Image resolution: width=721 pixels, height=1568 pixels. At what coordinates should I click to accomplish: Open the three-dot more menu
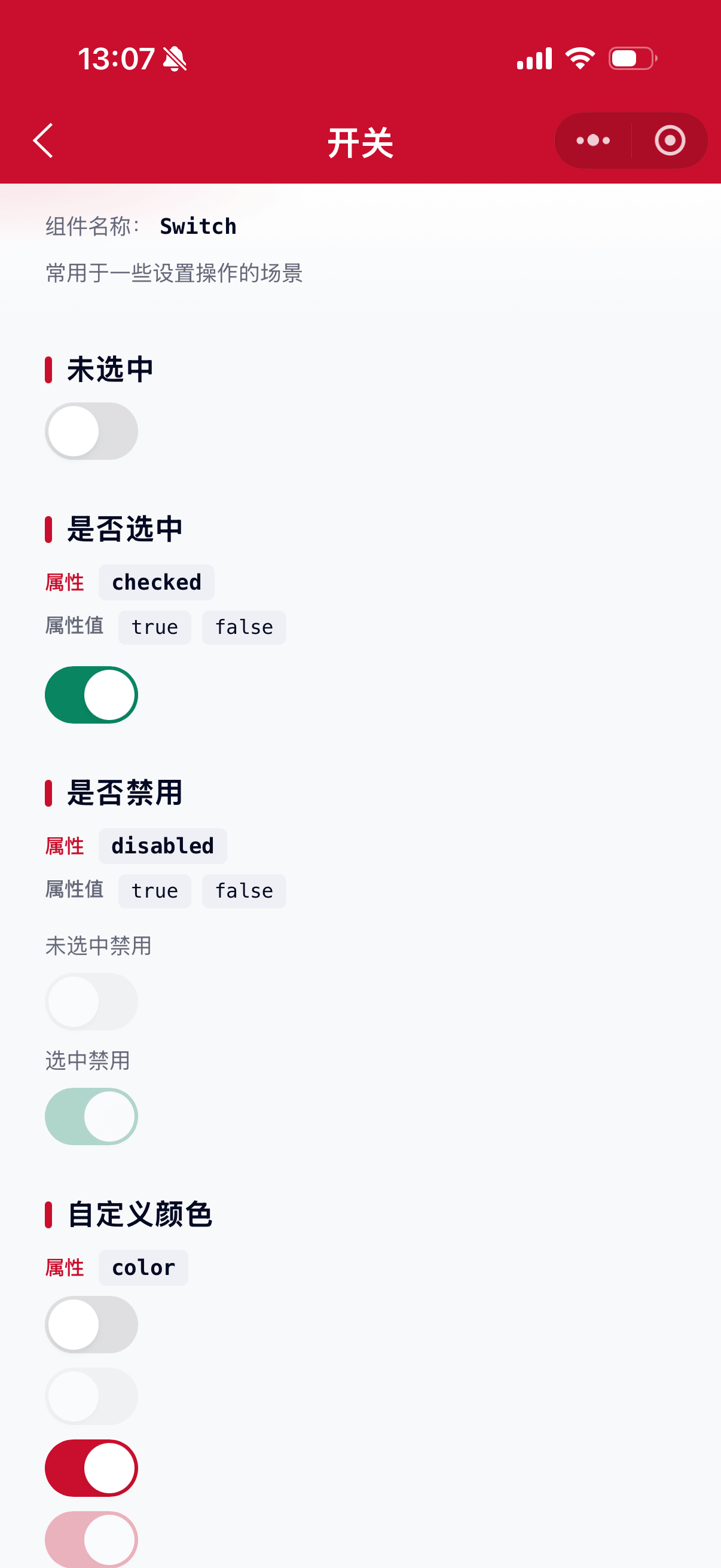pyautogui.click(x=592, y=141)
